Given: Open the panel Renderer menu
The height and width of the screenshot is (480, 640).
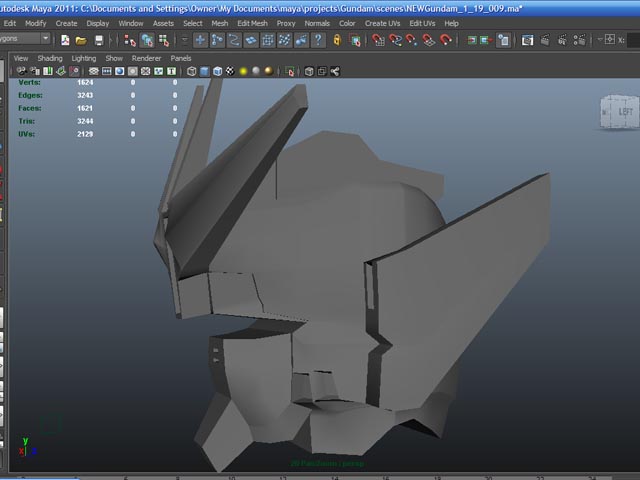Looking at the screenshot, I should pyautogui.click(x=146, y=58).
